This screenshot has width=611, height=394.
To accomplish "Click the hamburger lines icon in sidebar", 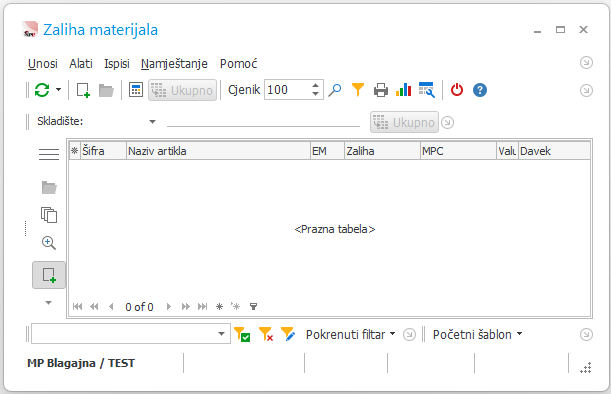I will (x=49, y=154).
